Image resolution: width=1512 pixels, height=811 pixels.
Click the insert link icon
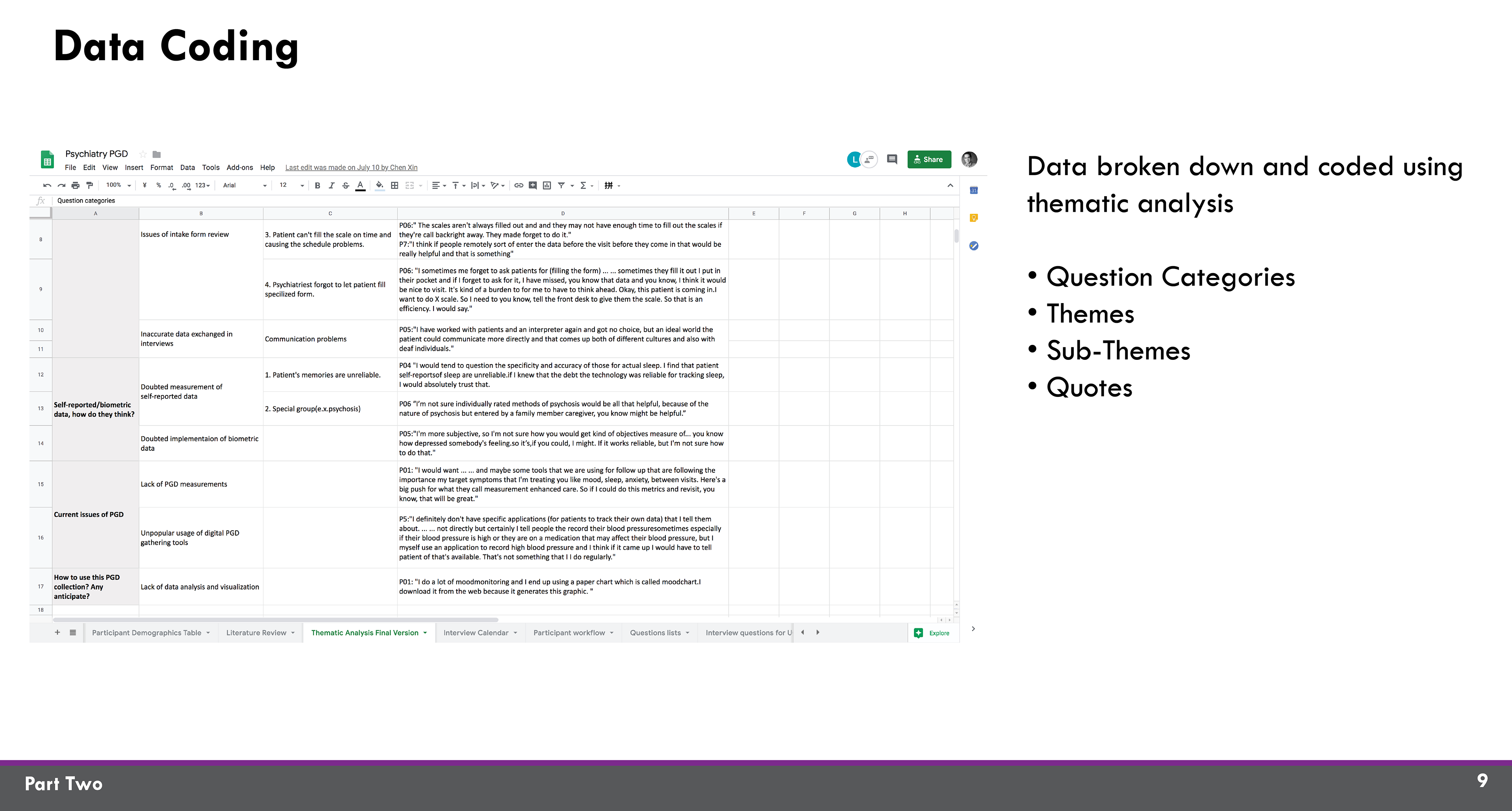coord(518,185)
